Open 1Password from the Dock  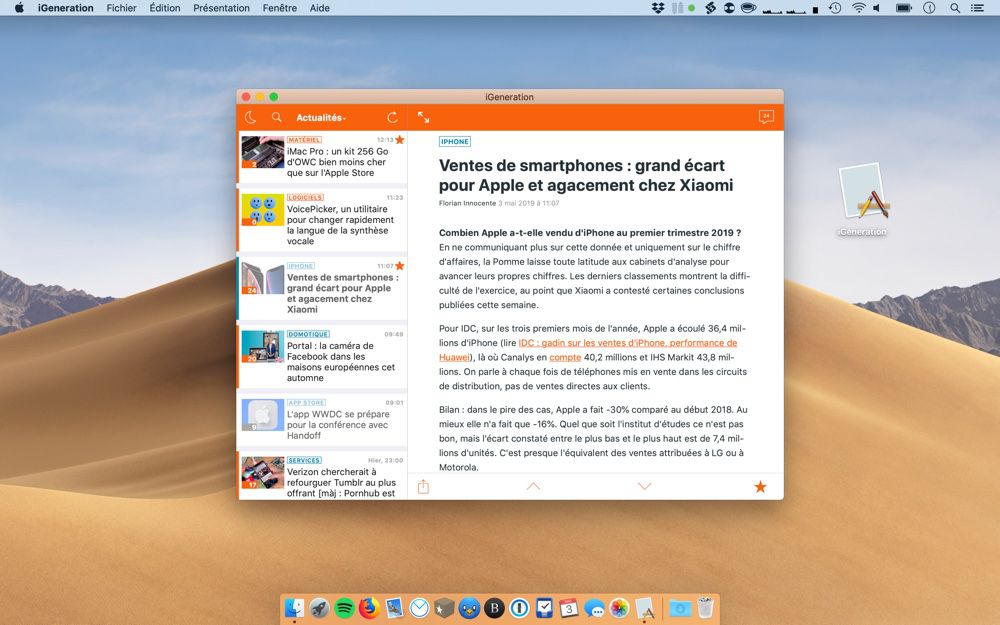pos(519,608)
